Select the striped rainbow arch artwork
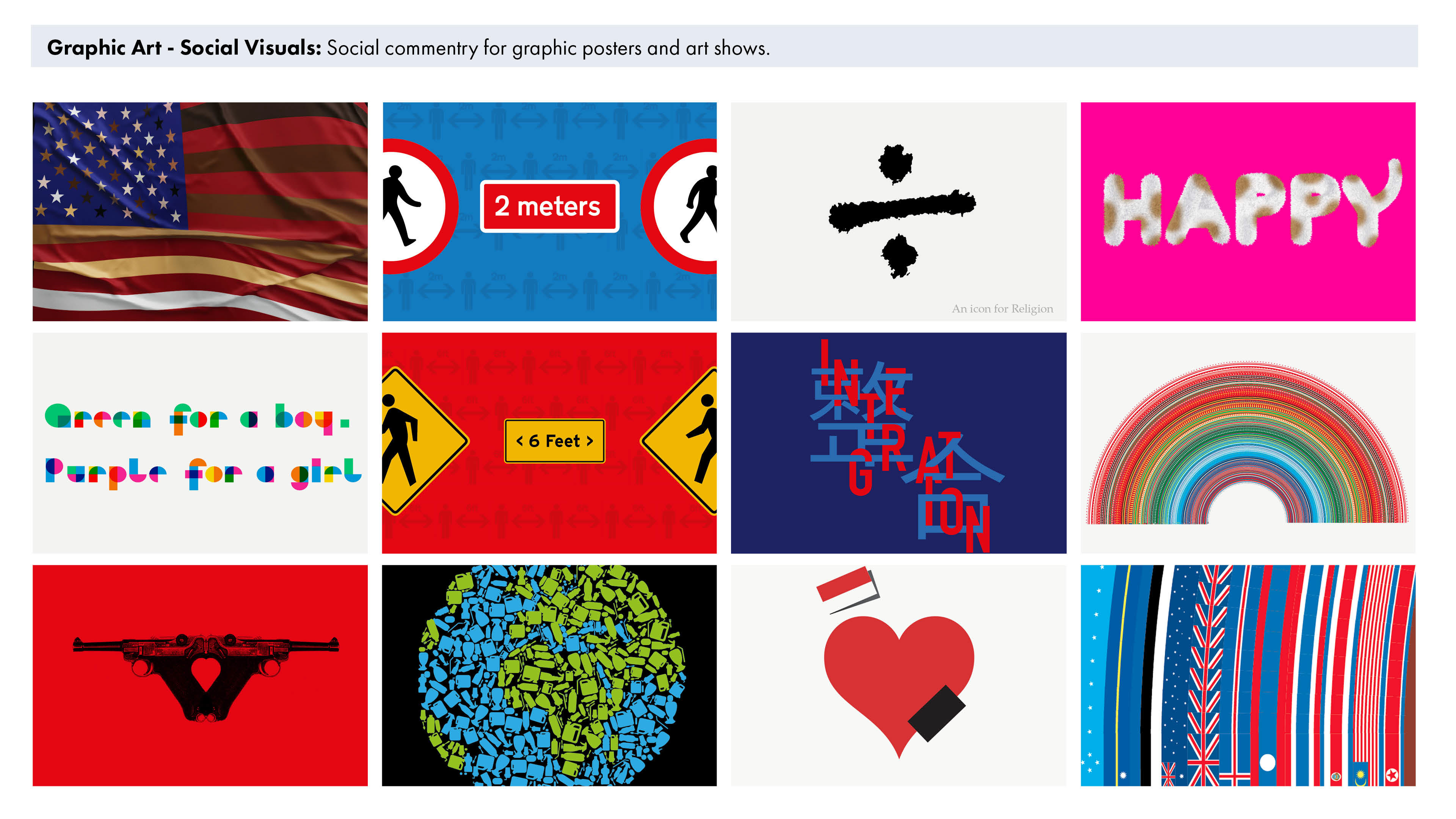This screenshot has width=1456, height=819. (x=1248, y=442)
